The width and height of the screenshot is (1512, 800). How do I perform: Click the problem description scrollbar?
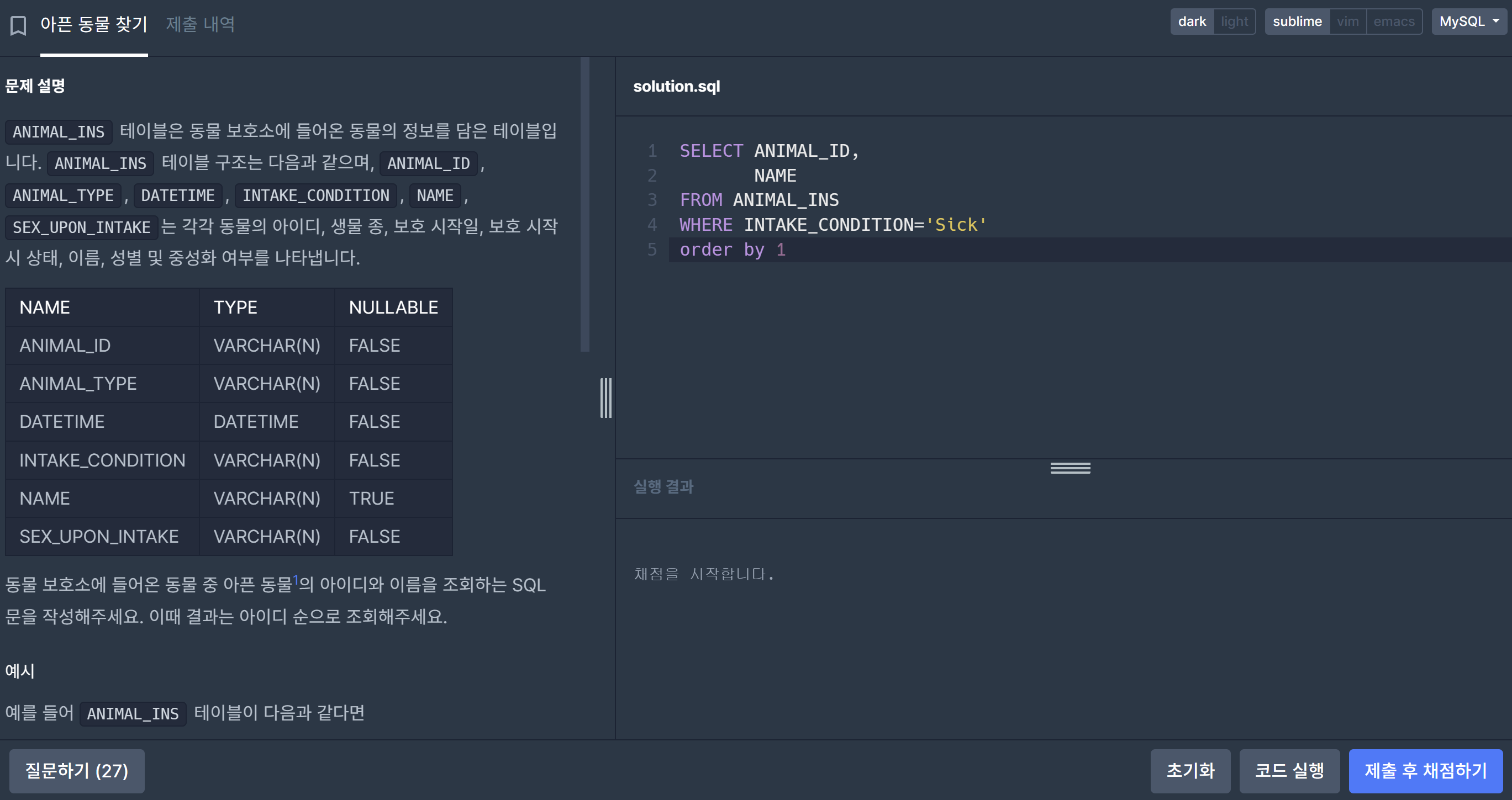[584, 205]
